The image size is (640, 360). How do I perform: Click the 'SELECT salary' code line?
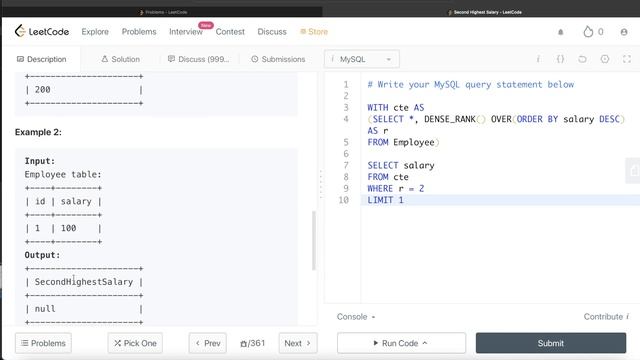click(401, 165)
